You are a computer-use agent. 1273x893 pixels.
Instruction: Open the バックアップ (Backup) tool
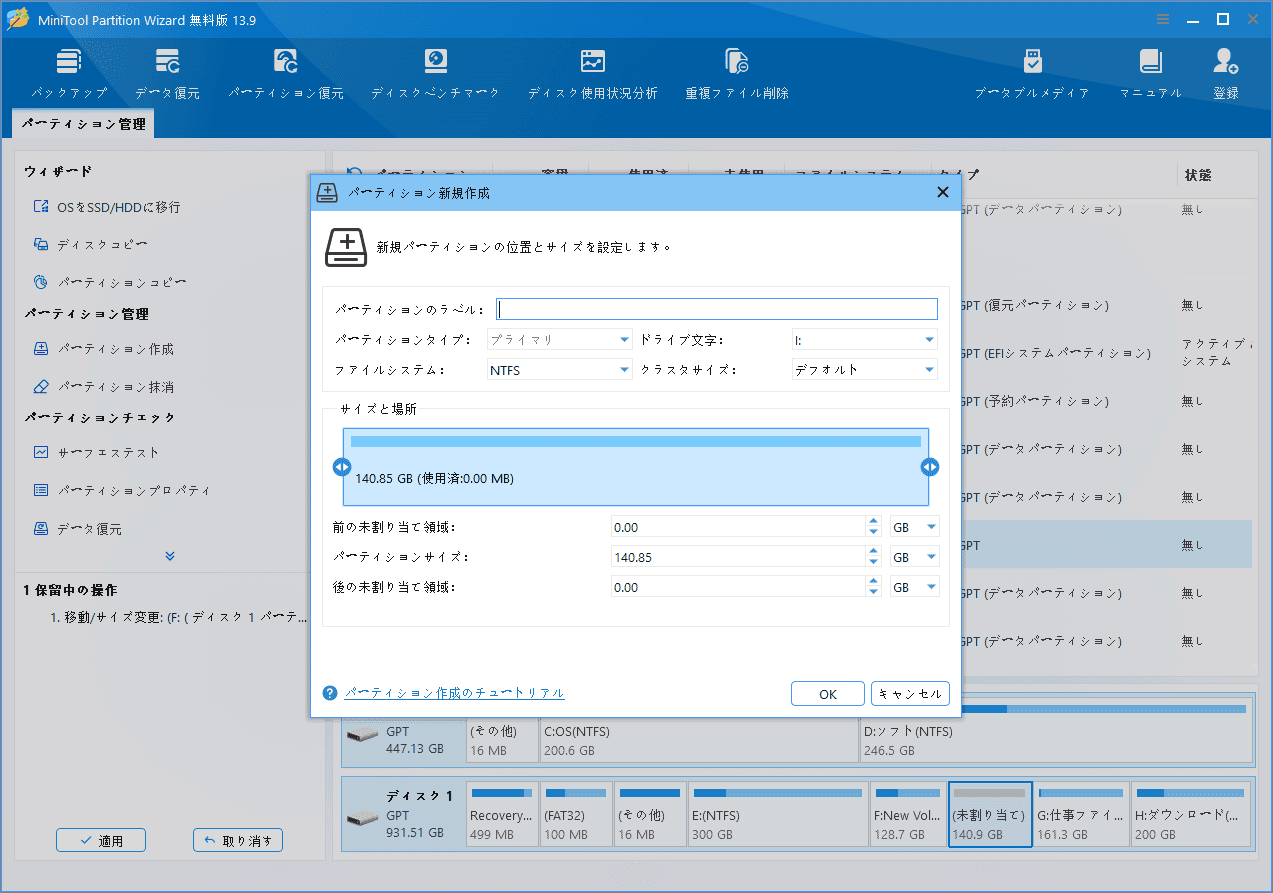pyautogui.click(x=69, y=73)
